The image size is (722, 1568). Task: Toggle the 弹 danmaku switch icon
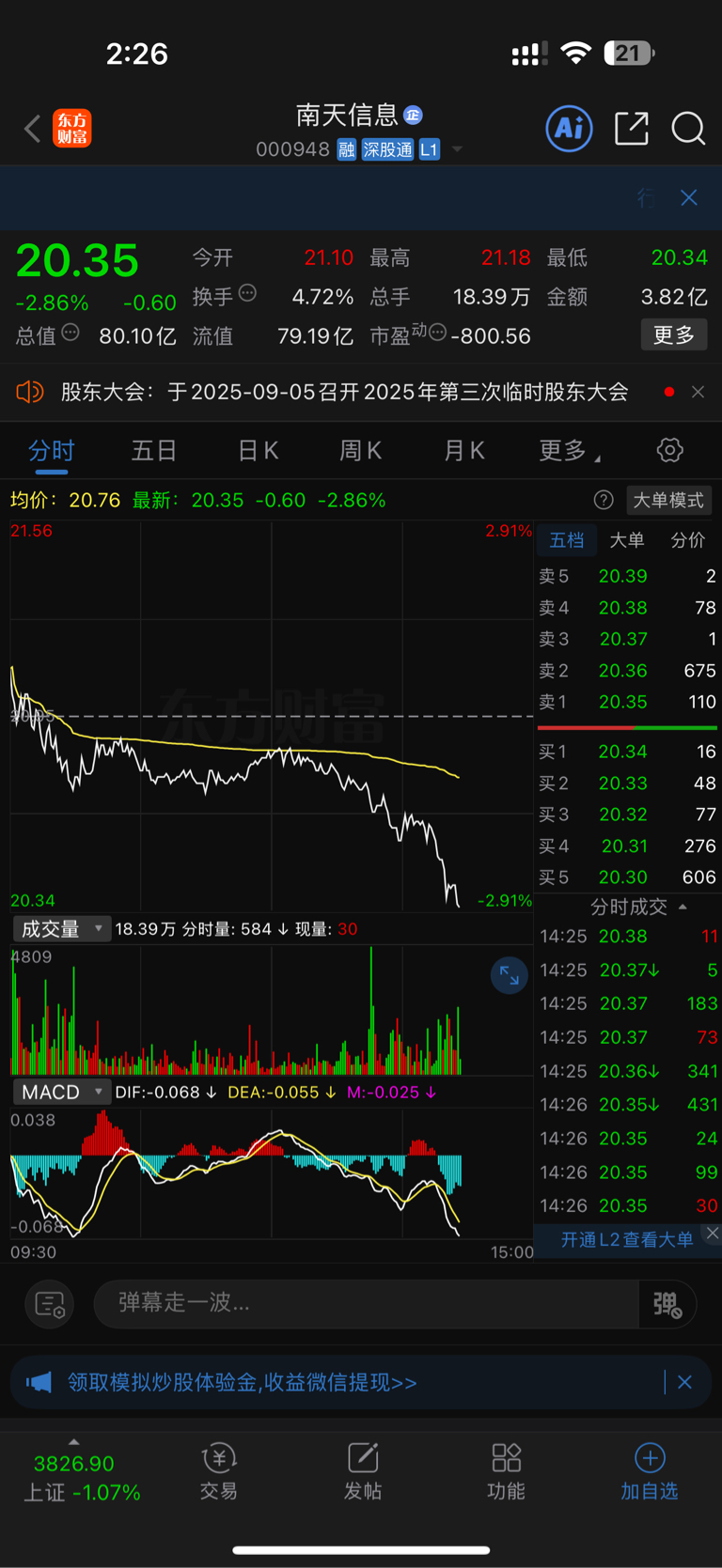(667, 1304)
